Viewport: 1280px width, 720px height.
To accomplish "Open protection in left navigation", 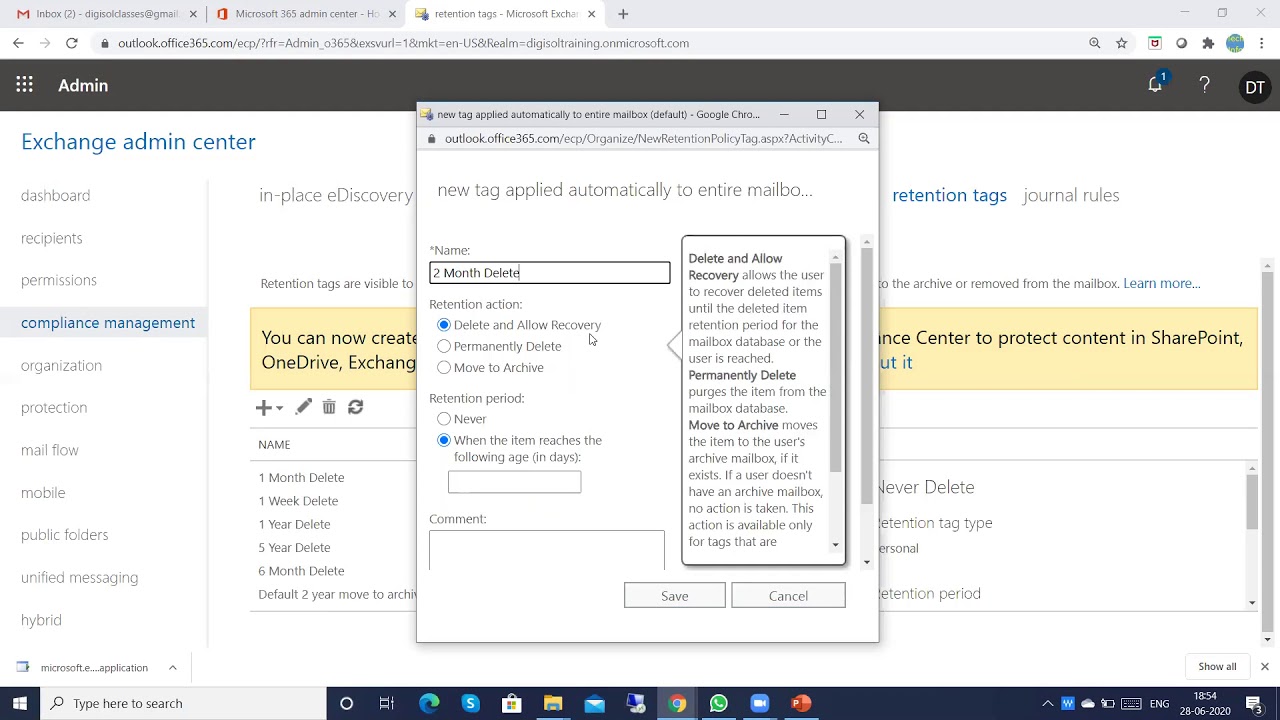I will point(54,407).
